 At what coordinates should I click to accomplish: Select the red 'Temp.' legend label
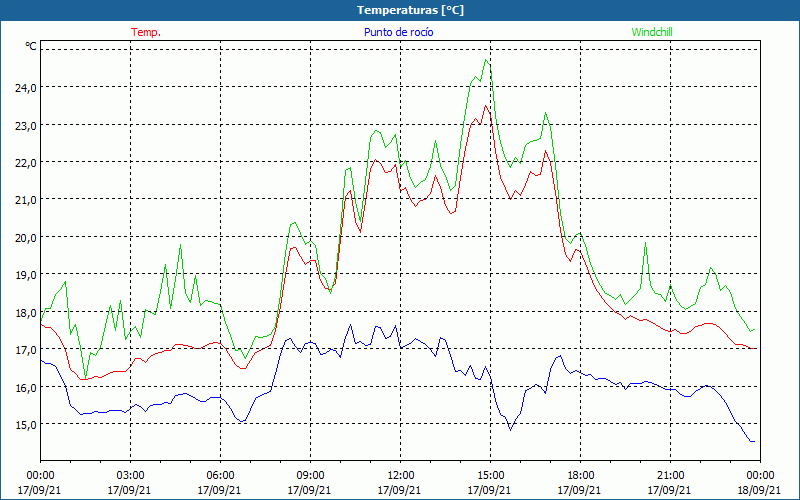click(146, 32)
